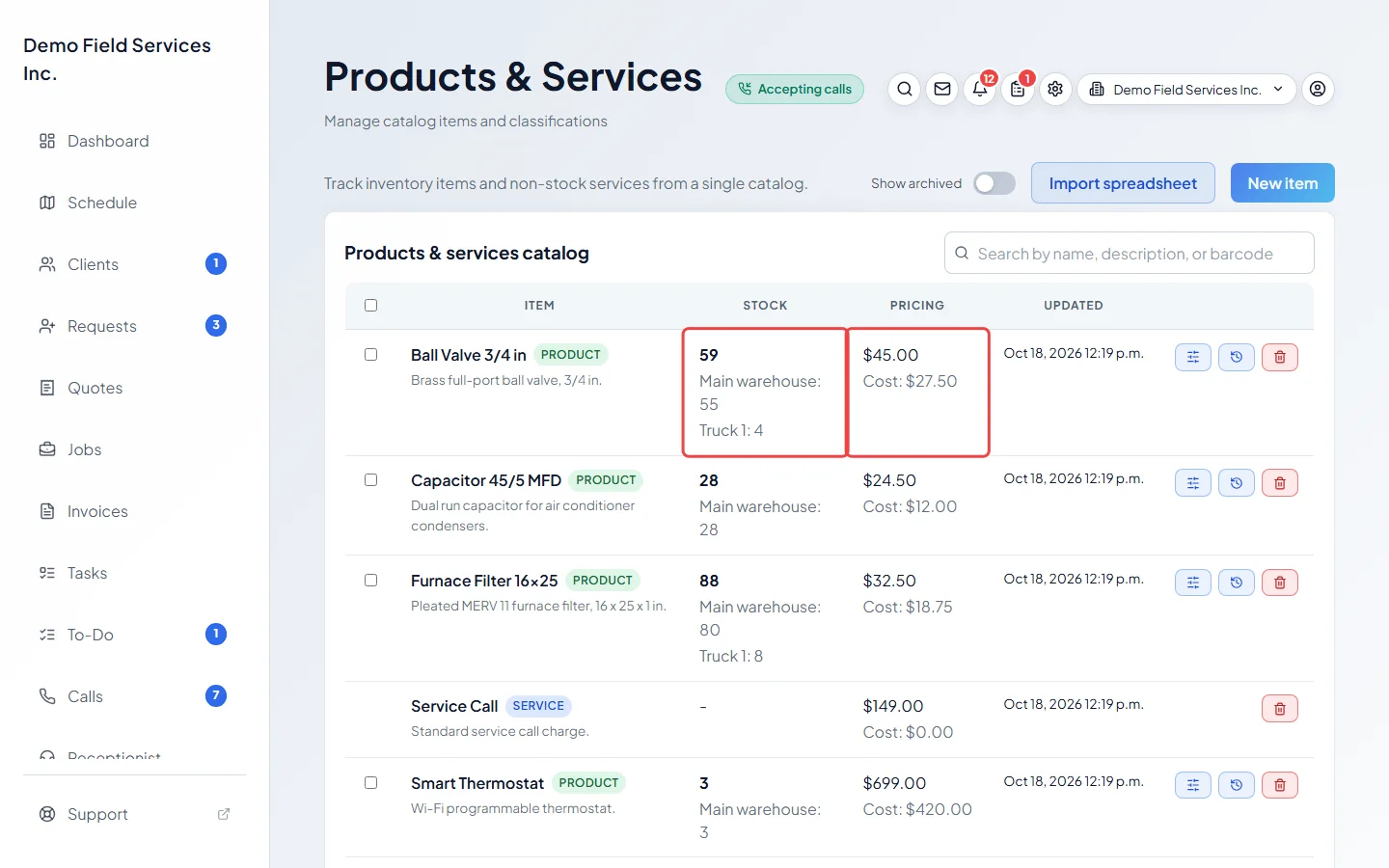This screenshot has width=1389, height=868.
Task: Adjust stock for Capacitor 45/5 MFD
Action: point(1193,483)
